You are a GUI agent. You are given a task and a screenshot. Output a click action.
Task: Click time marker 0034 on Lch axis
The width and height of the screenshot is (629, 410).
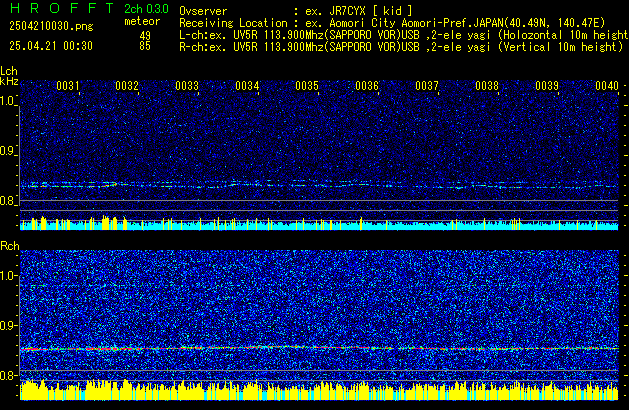247,86
